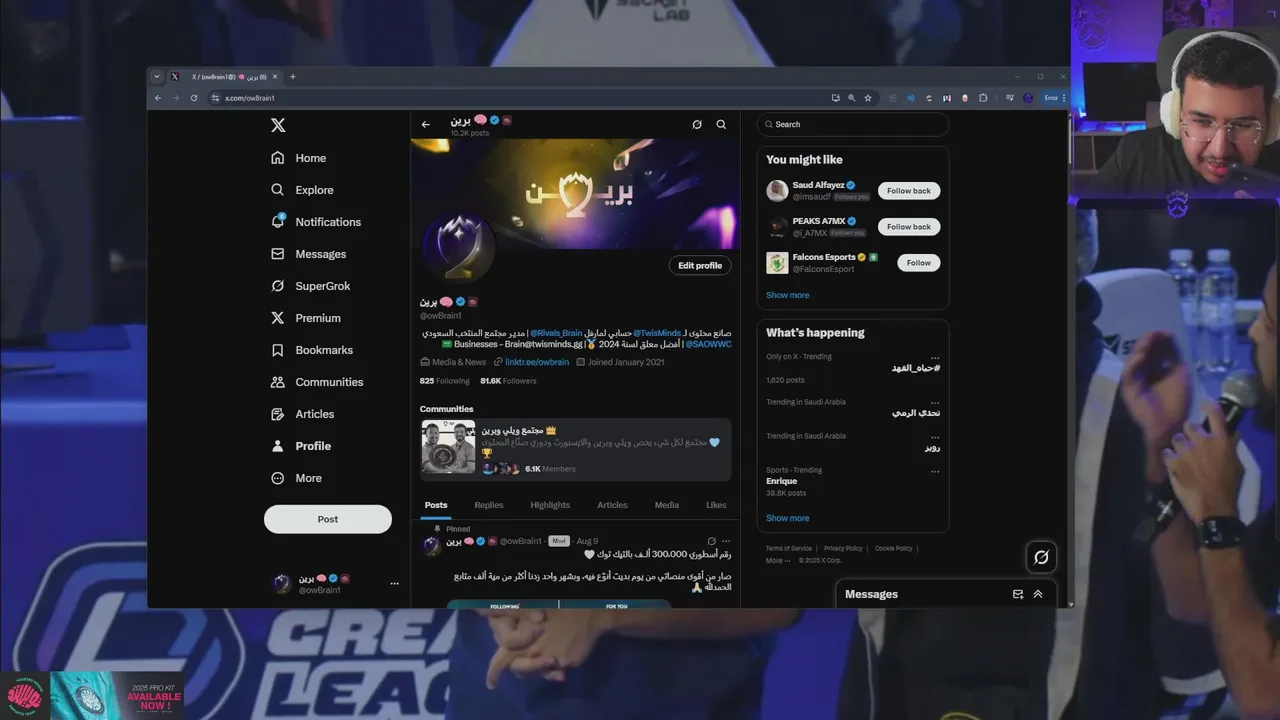Screen dimensions: 1280x720
Task: Open the profile banner image
Action: pyautogui.click(x=575, y=193)
